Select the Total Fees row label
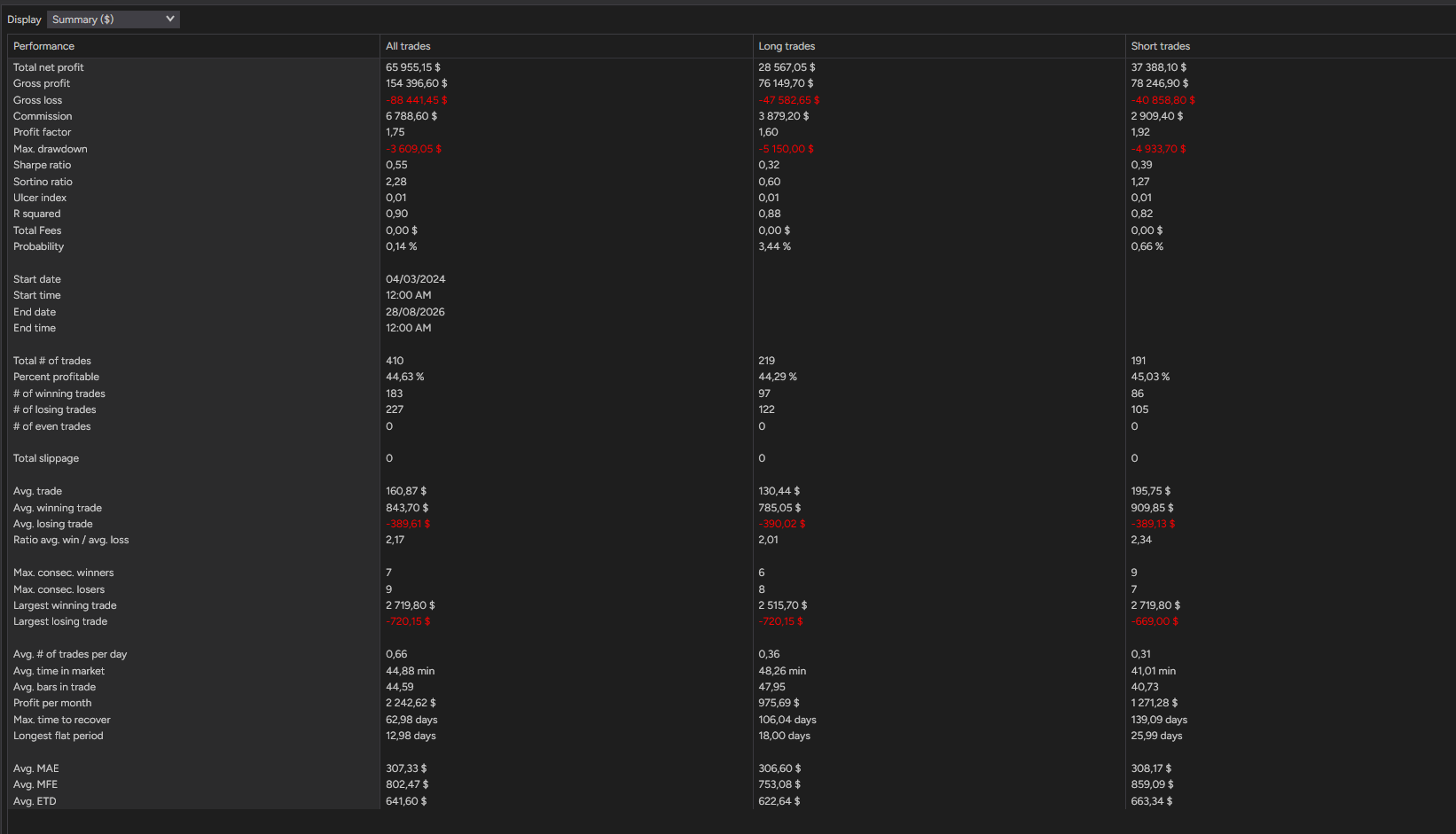The image size is (1456, 834). (37, 230)
